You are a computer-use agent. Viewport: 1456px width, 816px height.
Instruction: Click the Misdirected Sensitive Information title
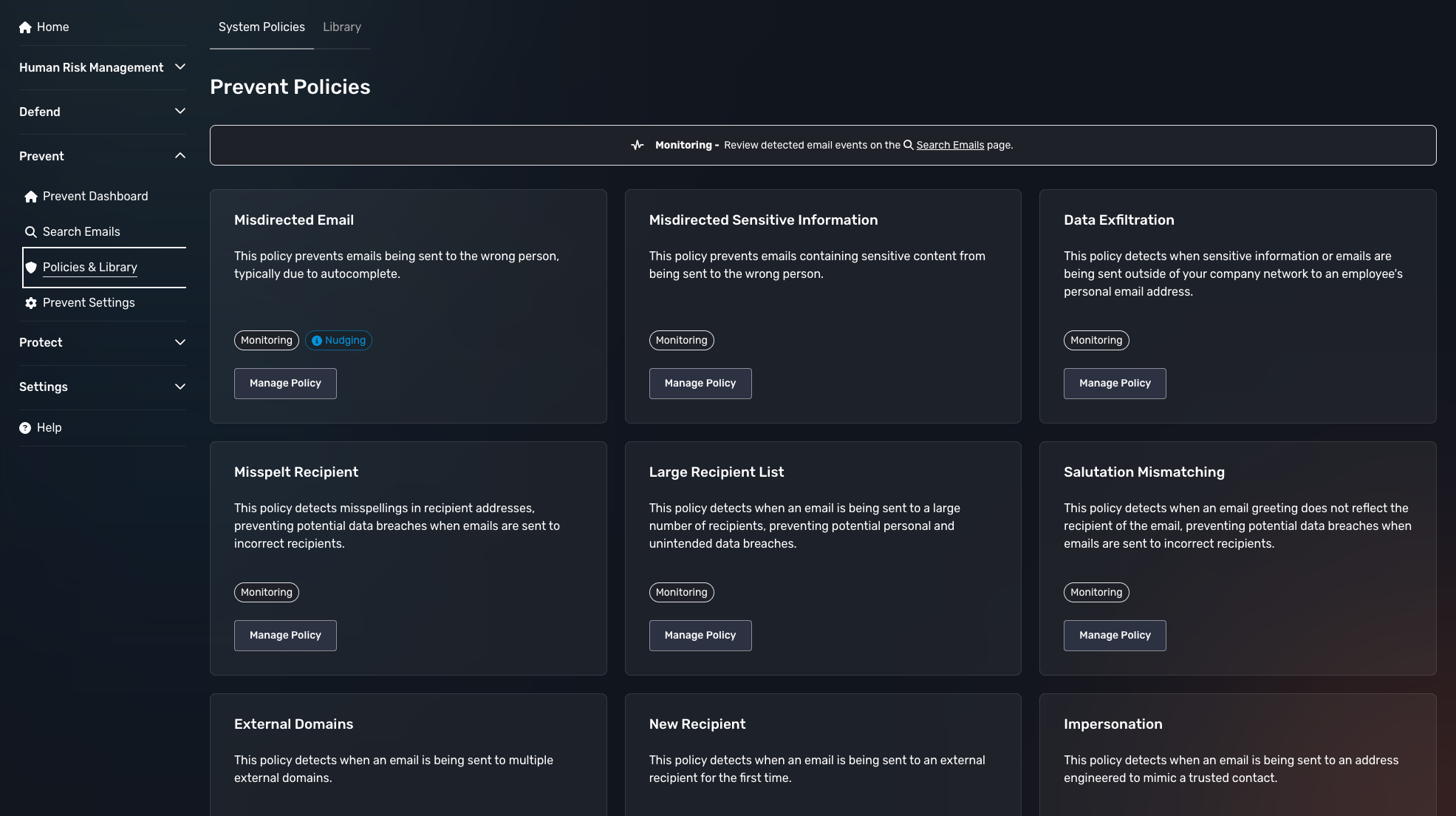(763, 220)
